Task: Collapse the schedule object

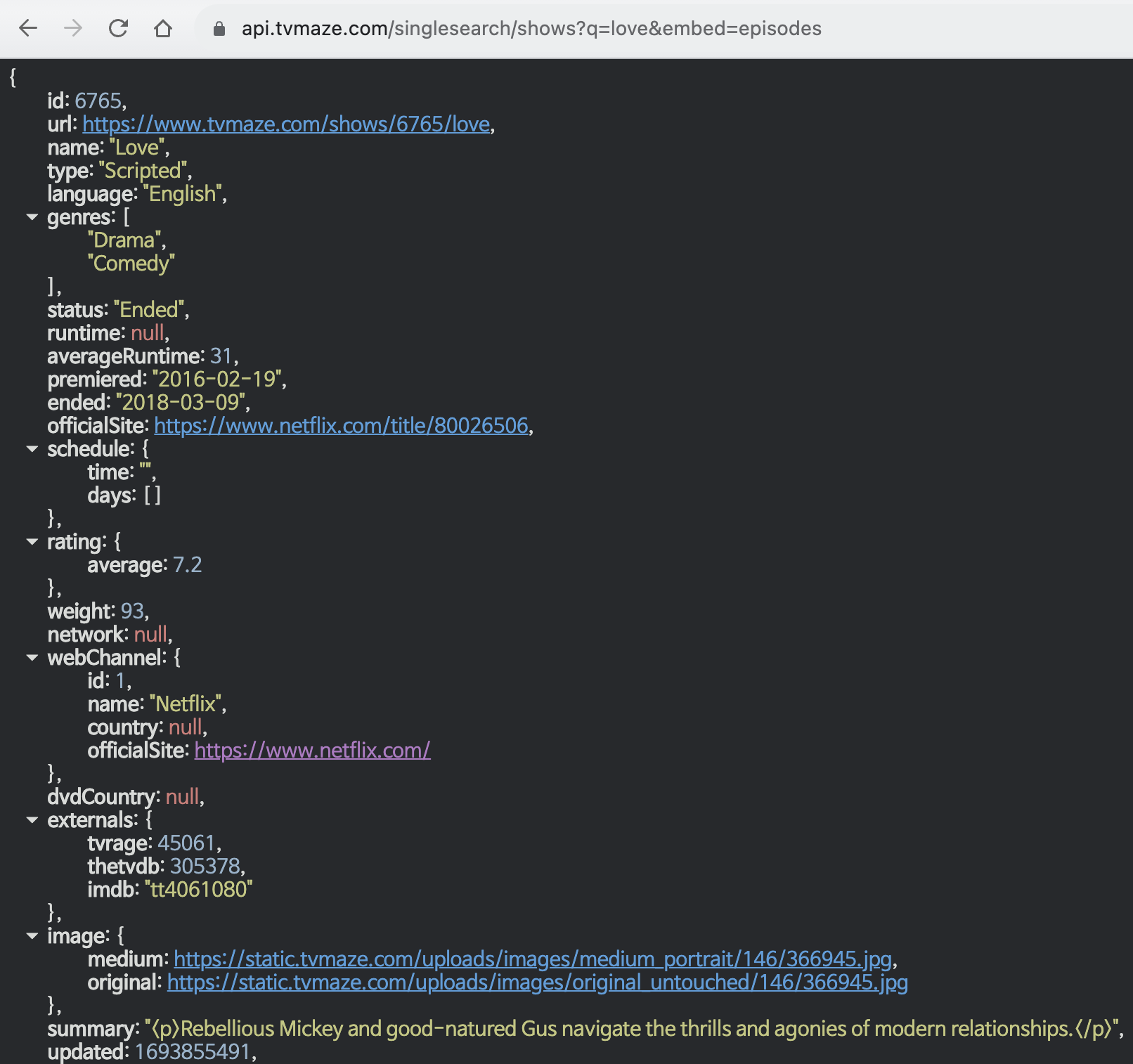Action: pos(32,449)
